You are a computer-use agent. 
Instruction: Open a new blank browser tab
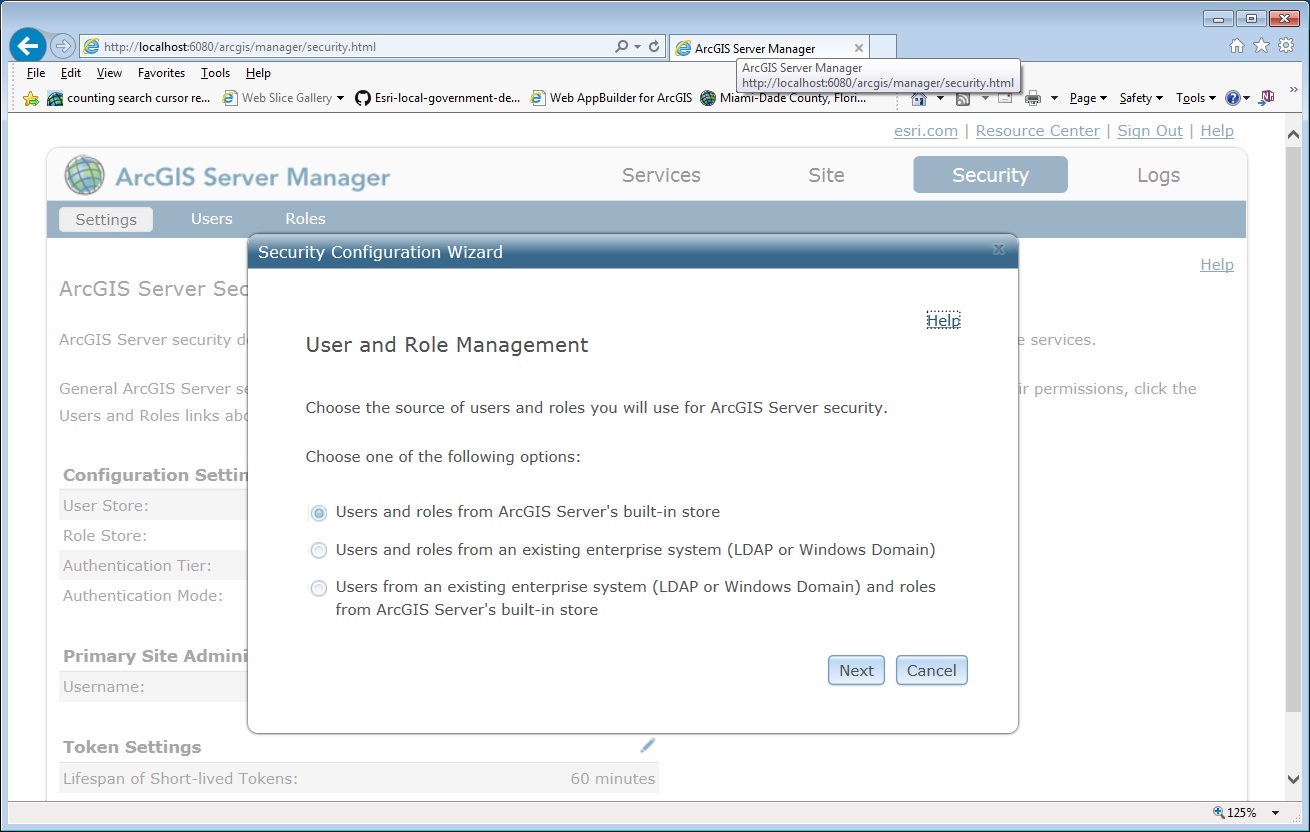(x=883, y=47)
